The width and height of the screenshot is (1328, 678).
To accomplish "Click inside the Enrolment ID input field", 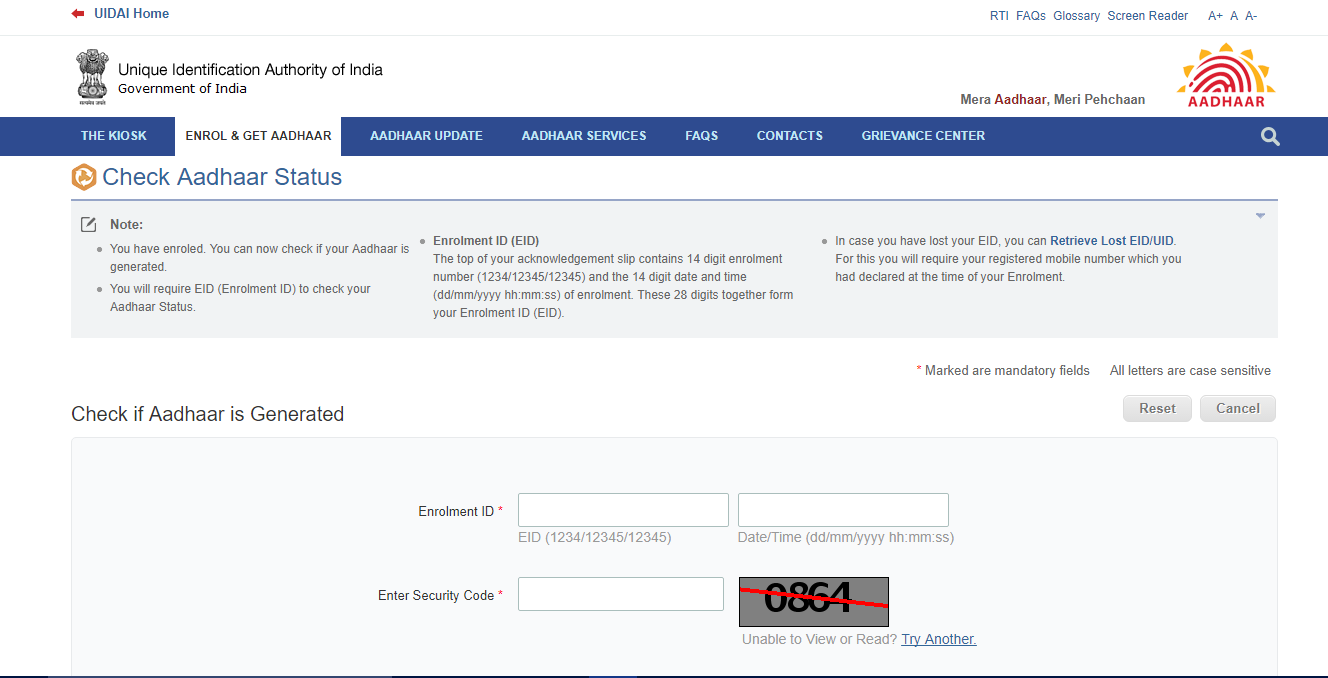I will pos(622,509).
